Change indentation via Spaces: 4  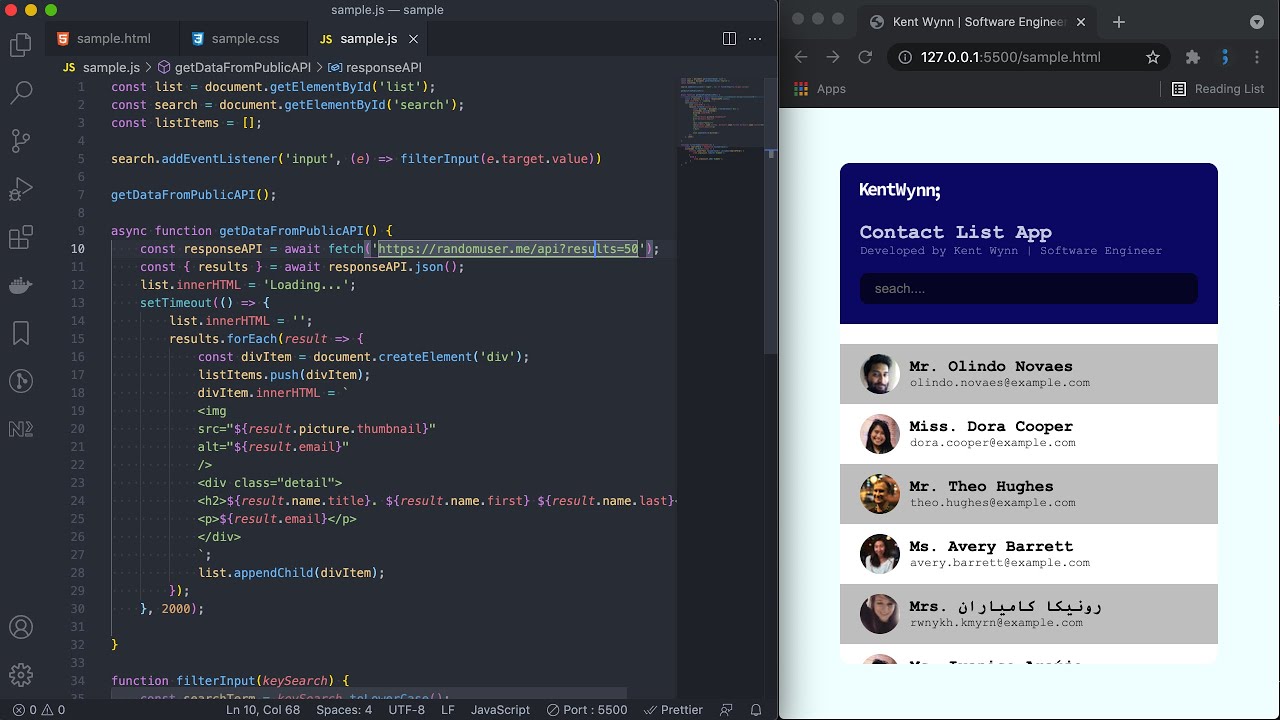(x=344, y=710)
